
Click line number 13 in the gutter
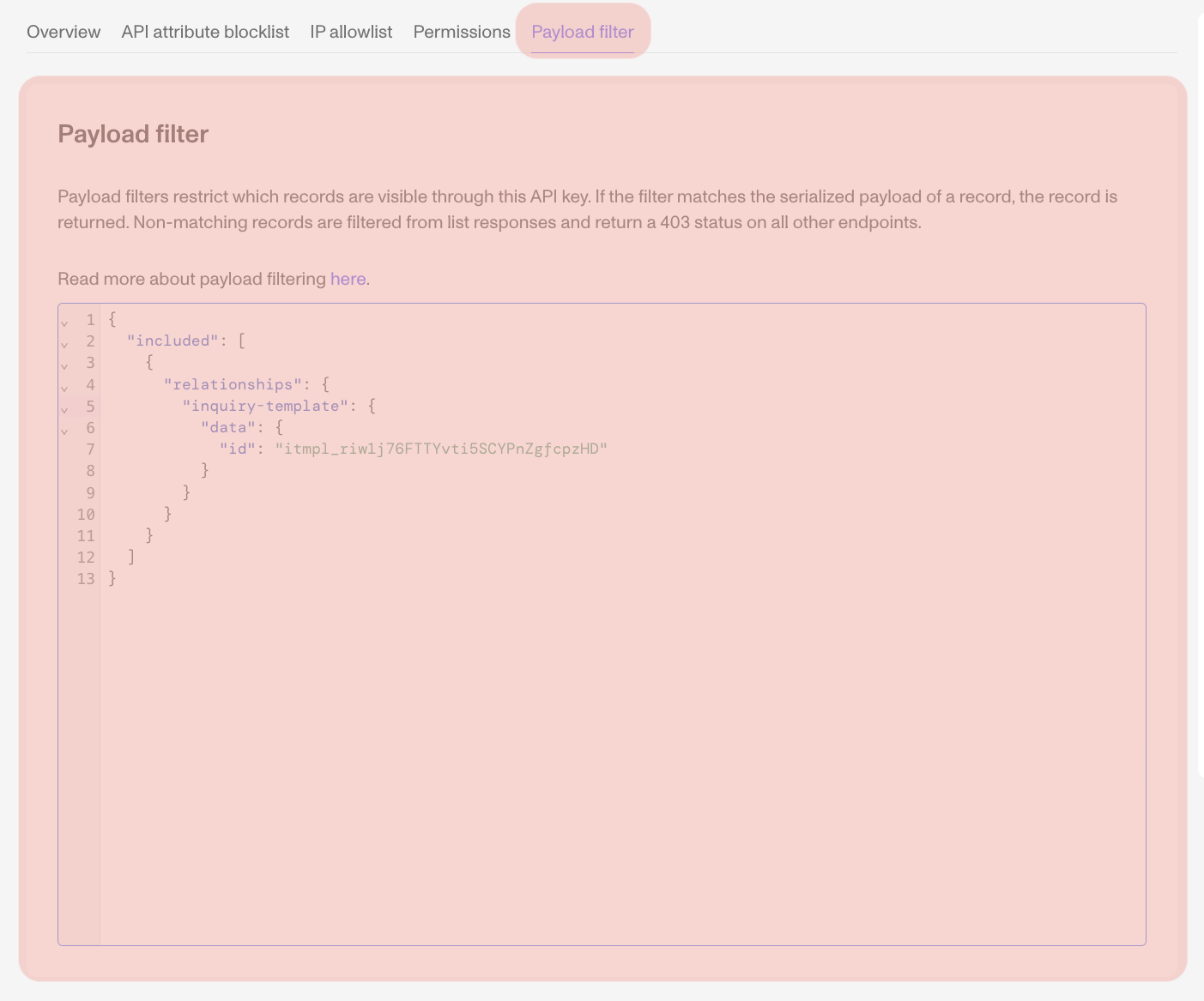point(85,578)
